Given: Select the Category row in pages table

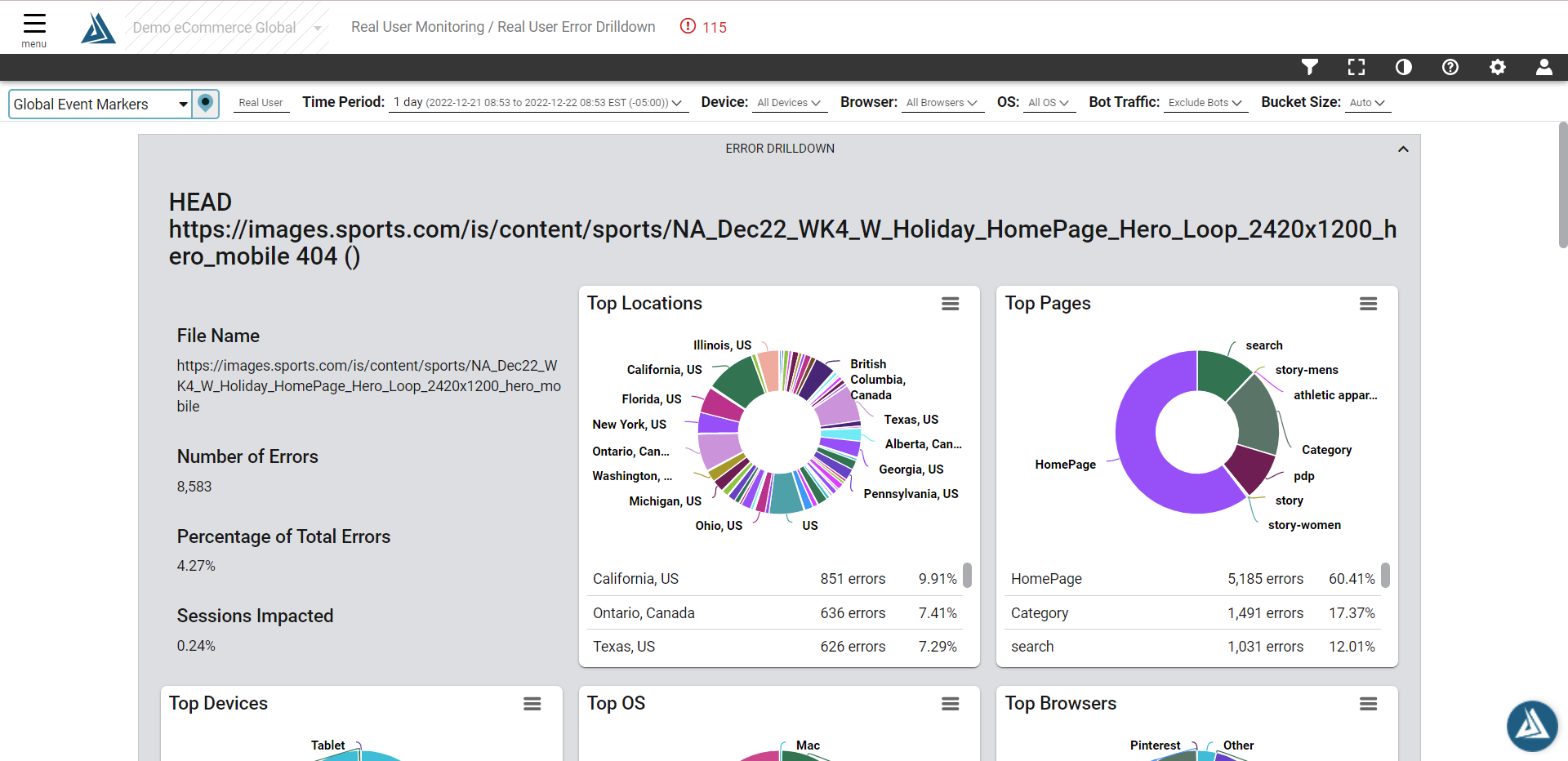Looking at the screenshot, I should click(x=1192, y=613).
